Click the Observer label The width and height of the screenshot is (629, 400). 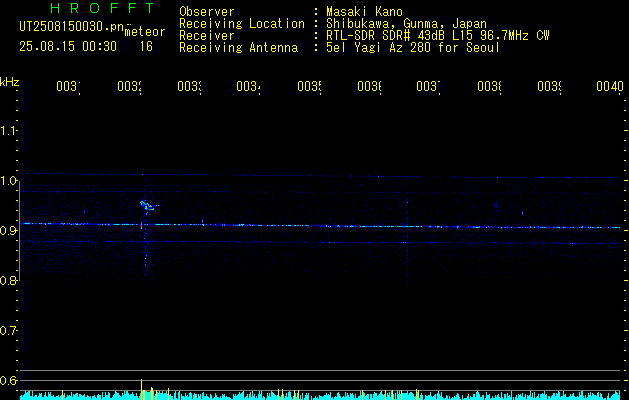pos(207,12)
